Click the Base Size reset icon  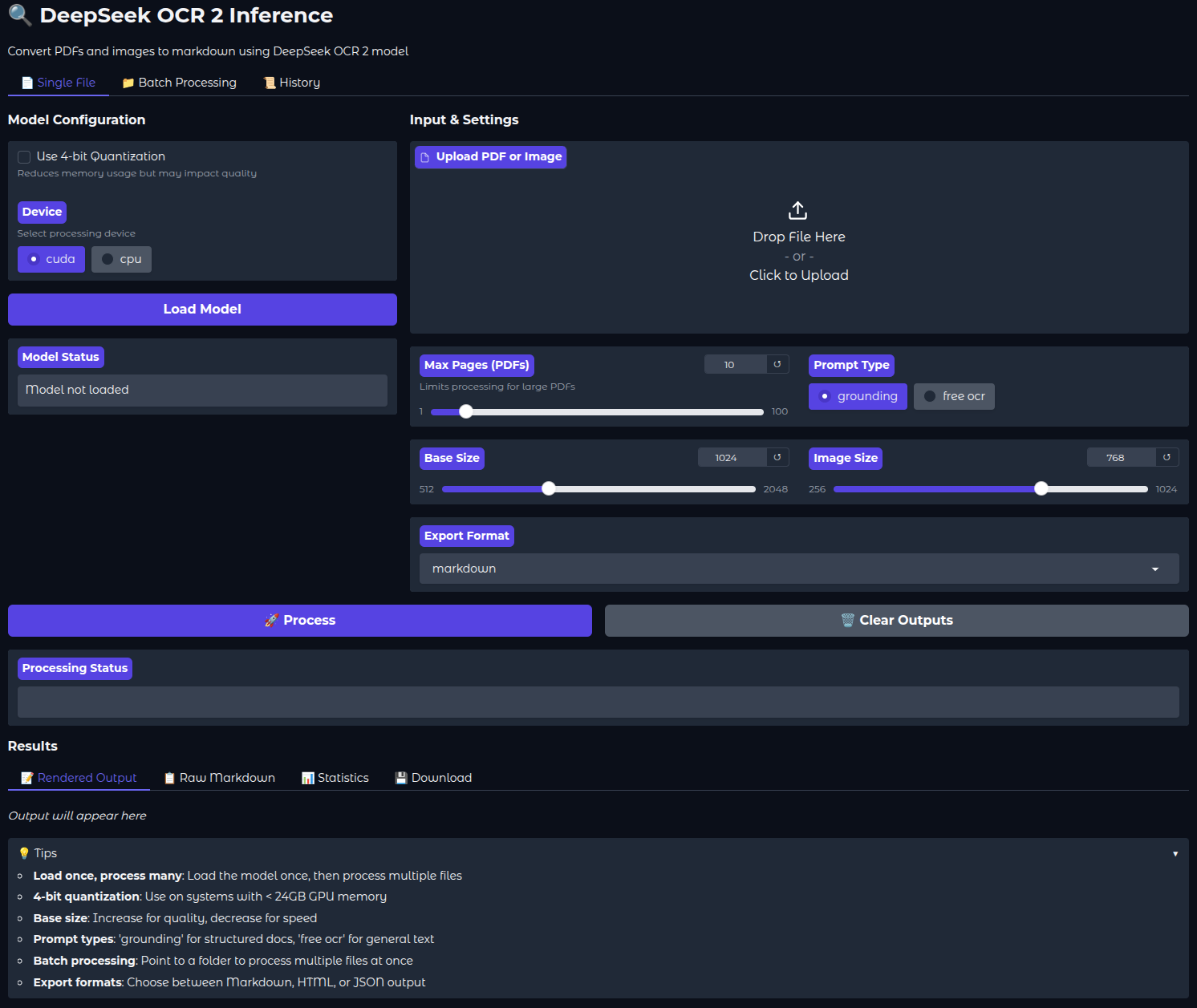777,458
